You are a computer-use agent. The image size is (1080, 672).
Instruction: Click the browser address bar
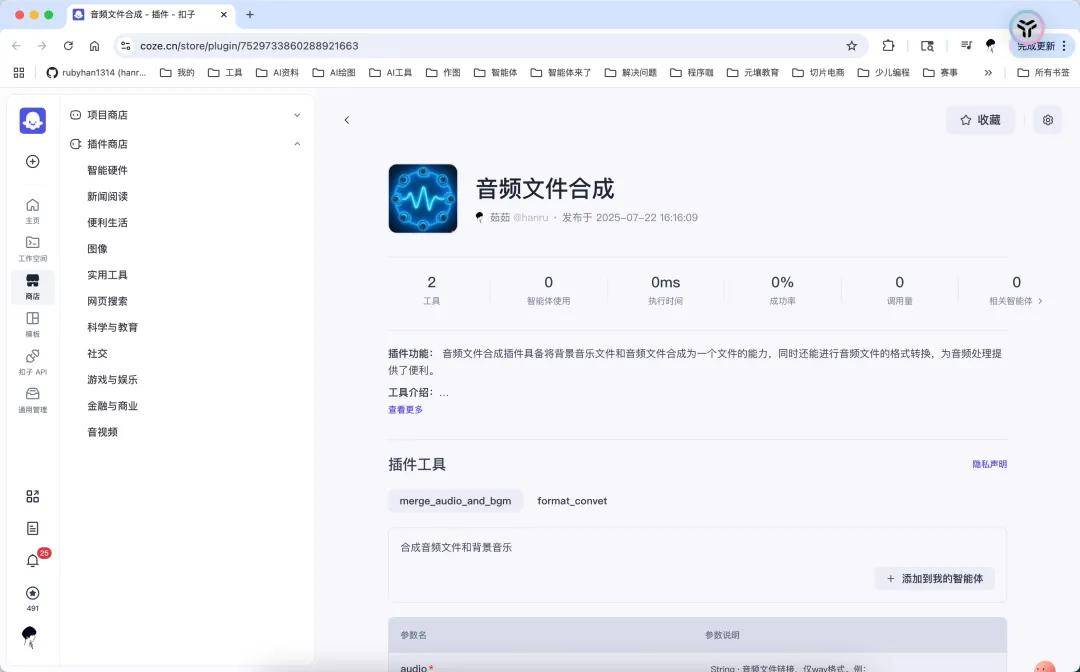tap(480, 45)
